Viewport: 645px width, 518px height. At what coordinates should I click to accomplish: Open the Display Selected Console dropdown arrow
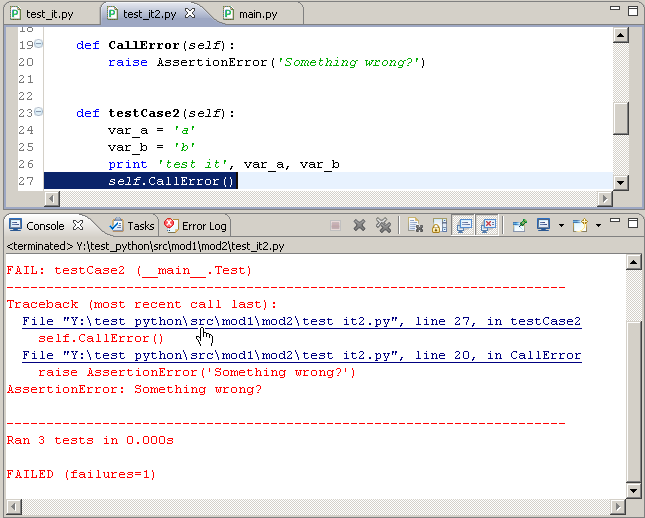(561, 225)
